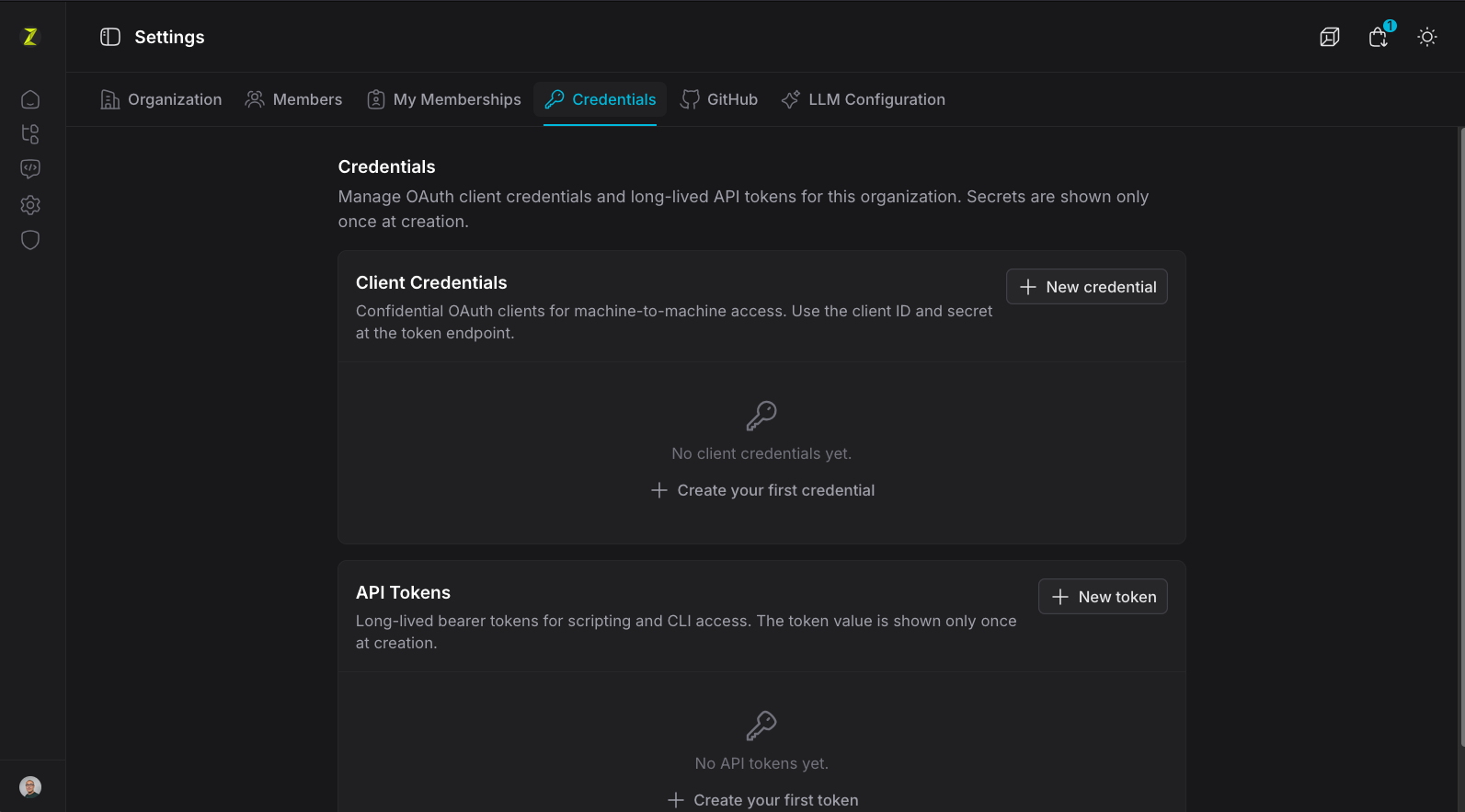Click the No client credentials yet text

(x=761, y=453)
